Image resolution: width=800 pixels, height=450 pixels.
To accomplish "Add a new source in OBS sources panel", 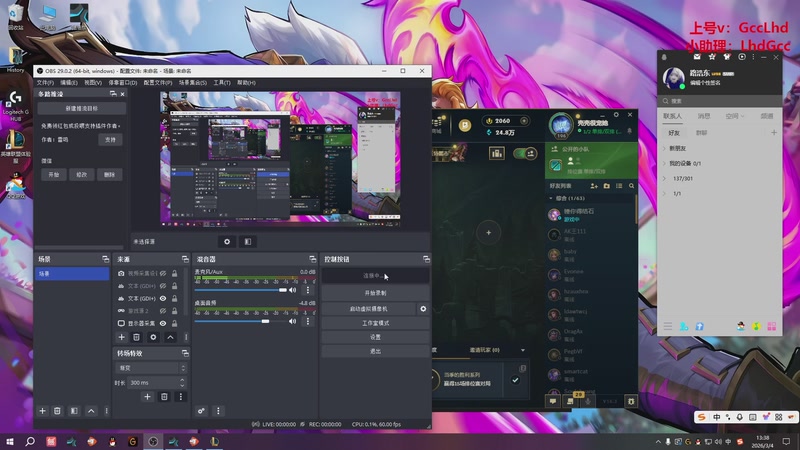I will pyautogui.click(x=121, y=337).
